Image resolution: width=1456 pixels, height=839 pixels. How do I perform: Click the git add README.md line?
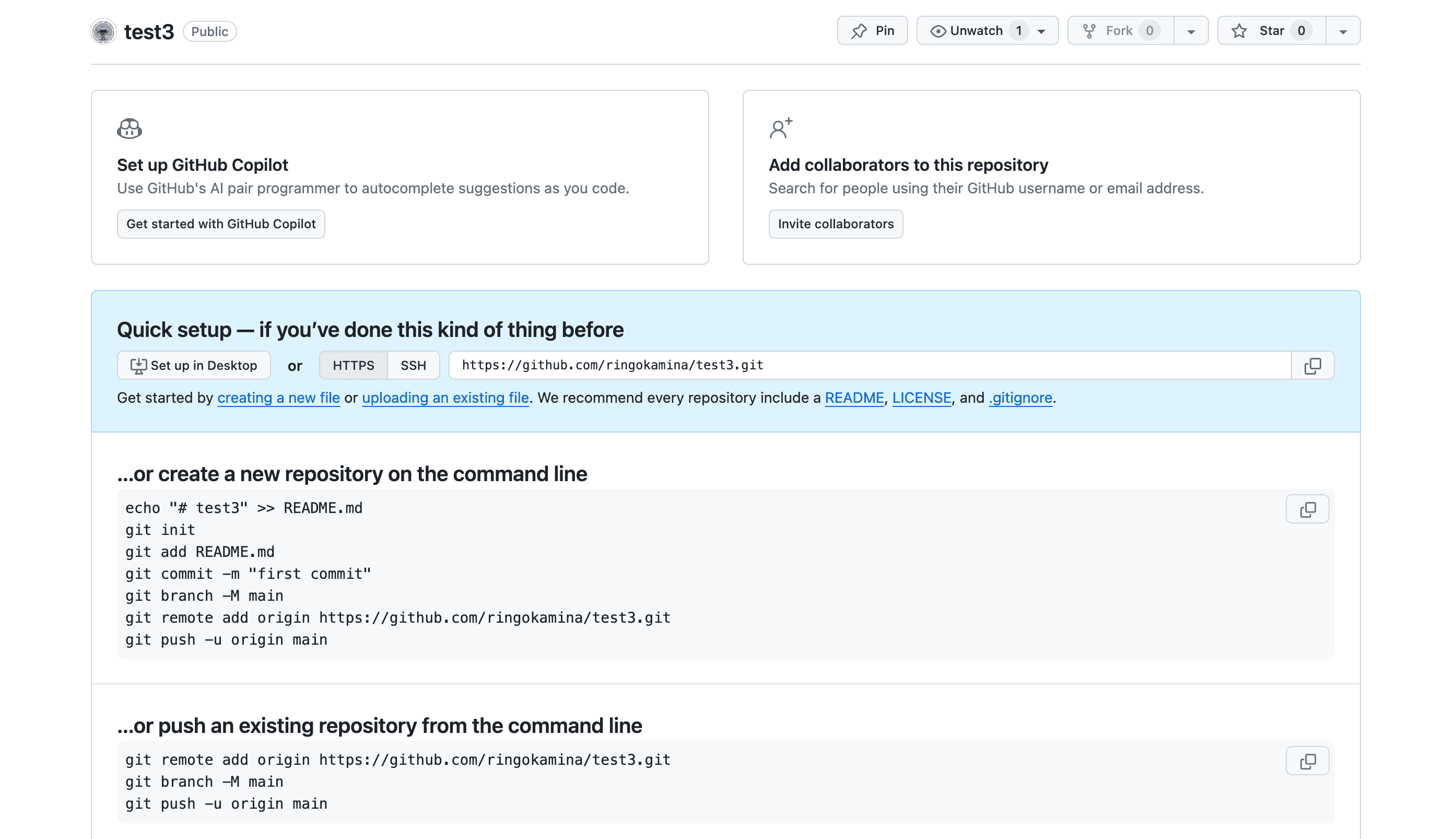(x=200, y=552)
